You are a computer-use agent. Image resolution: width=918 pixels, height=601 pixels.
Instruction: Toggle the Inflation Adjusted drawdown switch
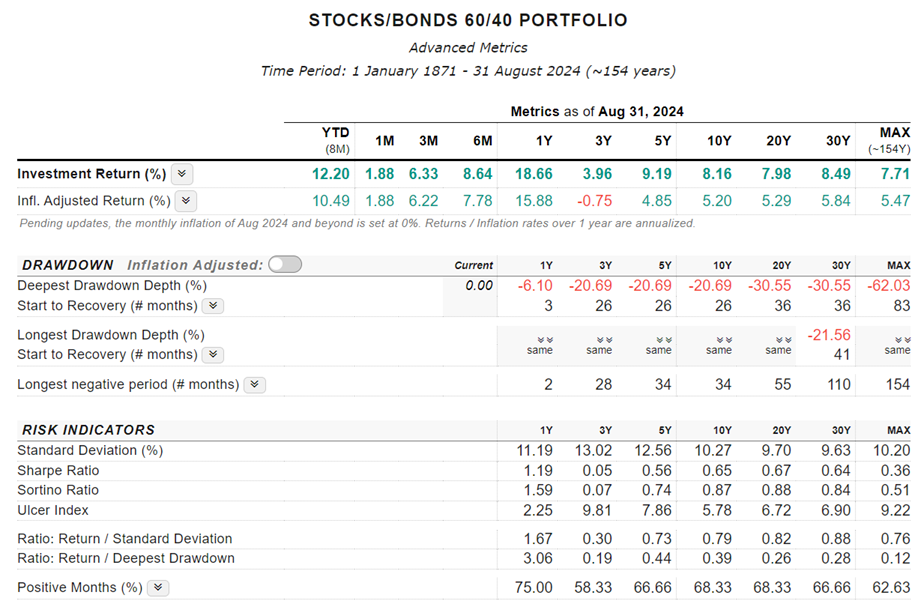[x=284, y=265]
